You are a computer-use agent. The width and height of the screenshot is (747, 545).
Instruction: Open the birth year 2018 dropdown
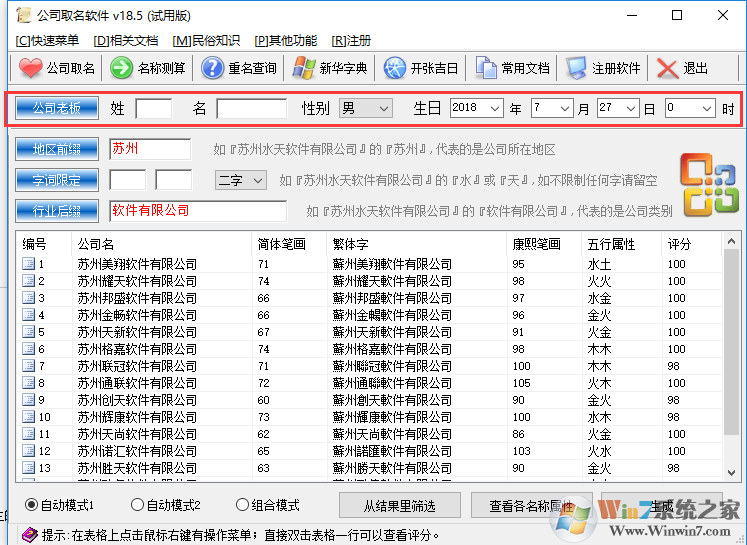point(476,109)
